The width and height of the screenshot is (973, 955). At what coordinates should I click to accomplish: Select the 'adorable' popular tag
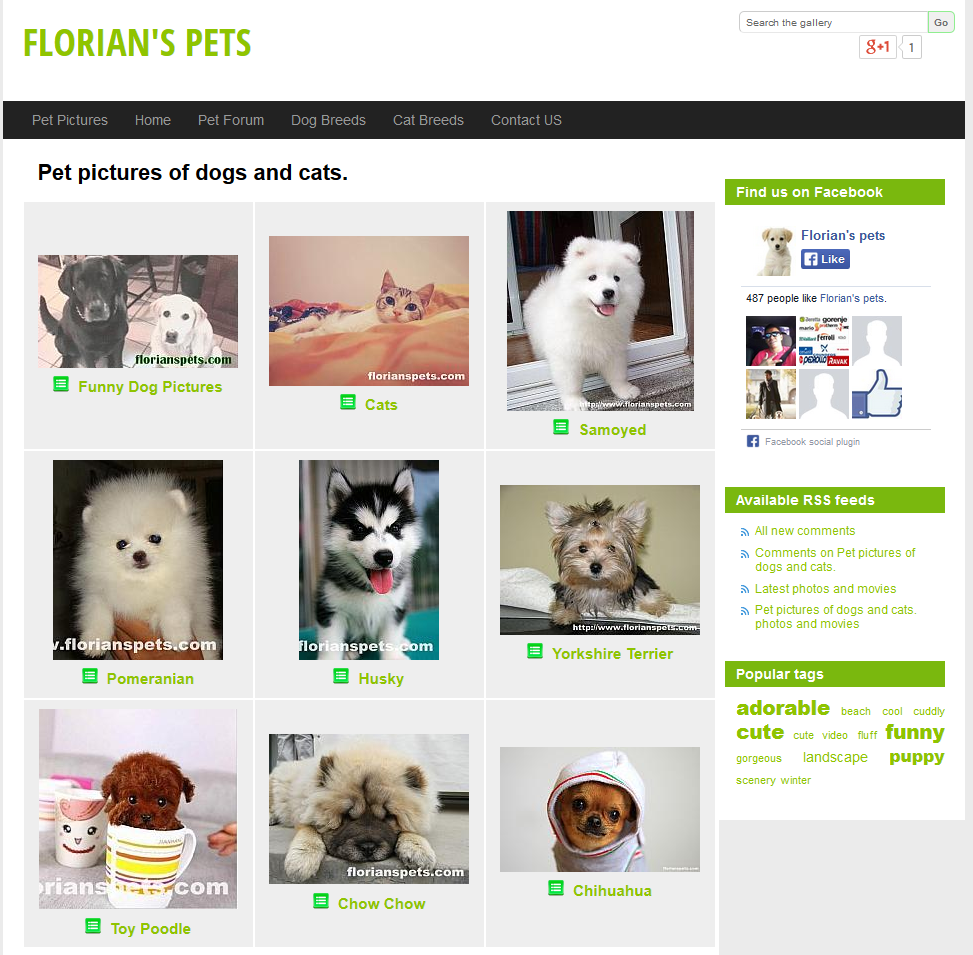coord(783,708)
